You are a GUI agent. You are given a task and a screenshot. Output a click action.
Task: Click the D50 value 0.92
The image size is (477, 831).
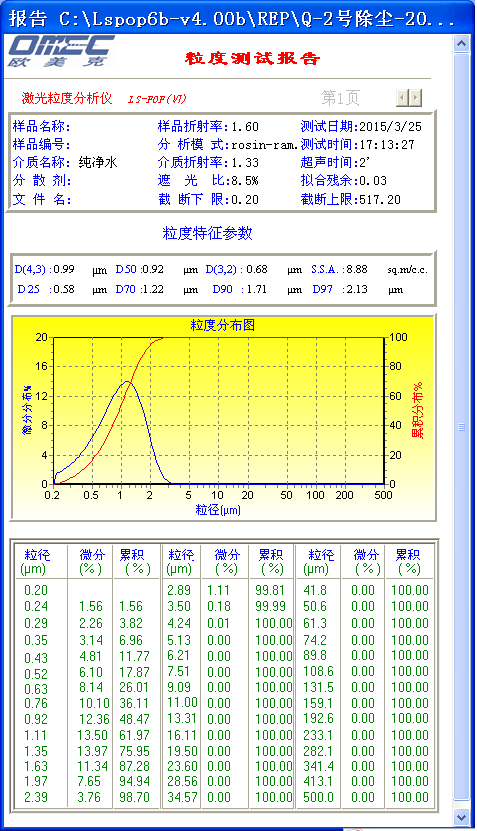click(x=153, y=269)
